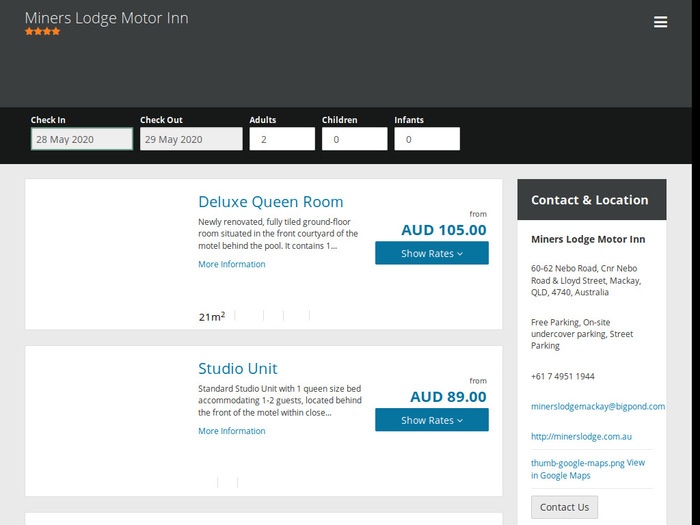Viewport: 700px width, 525px height.
Task: Click the bold Miners Lodge Motor Inn sidebar name
Action: click(x=588, y=239)
